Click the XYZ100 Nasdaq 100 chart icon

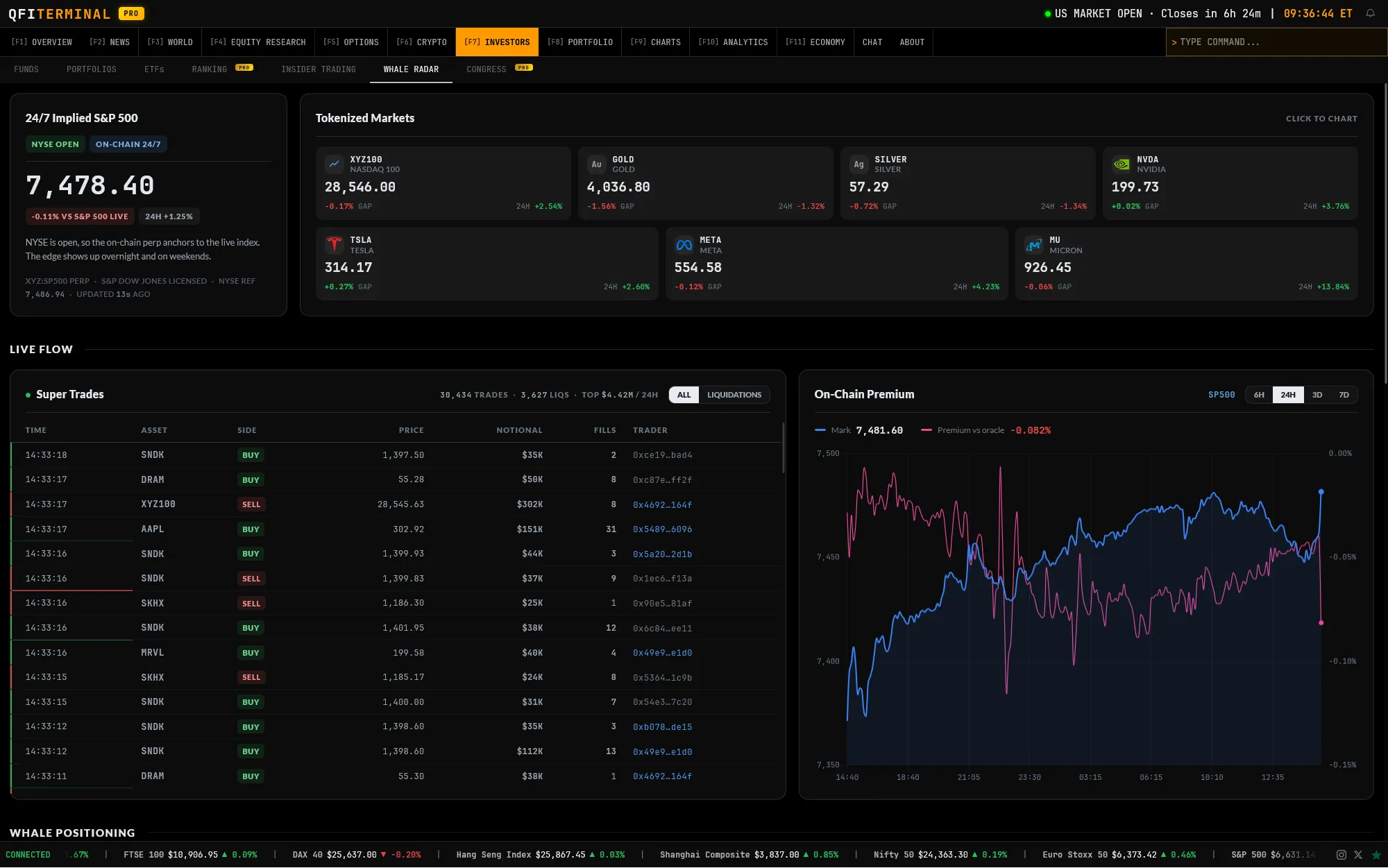point(335,164)
